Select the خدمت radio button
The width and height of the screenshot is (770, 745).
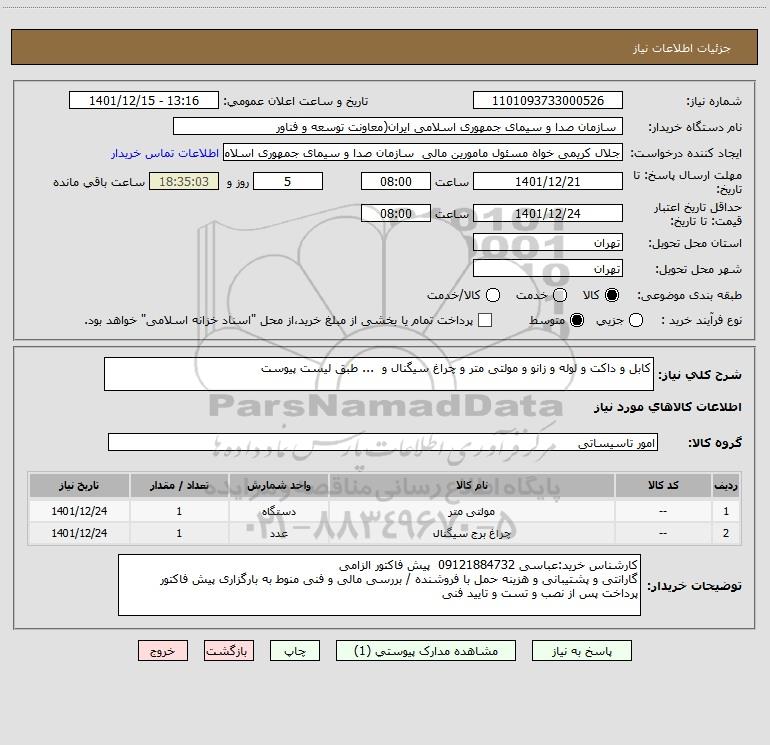[560, 295]
